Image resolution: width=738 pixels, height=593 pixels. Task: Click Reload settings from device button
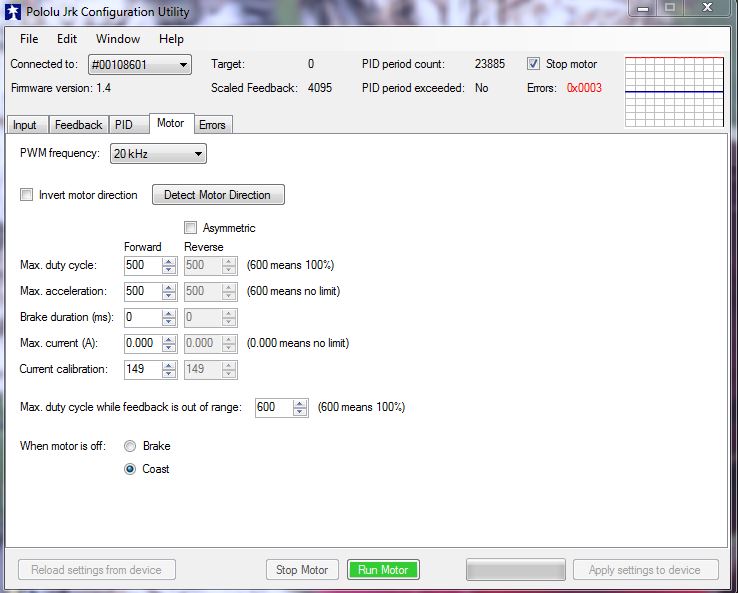[x=97, y=570]
